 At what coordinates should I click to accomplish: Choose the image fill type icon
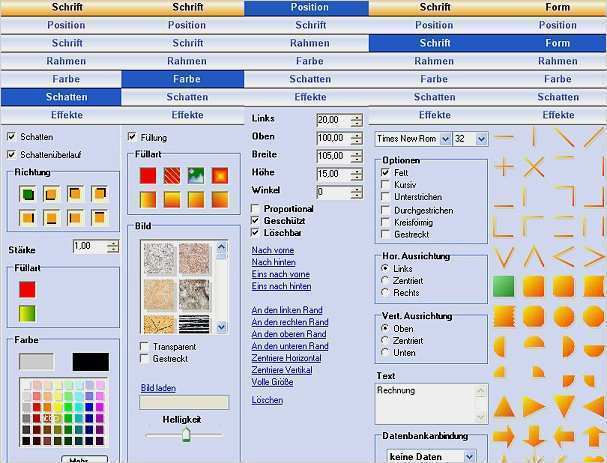[196, 175]
